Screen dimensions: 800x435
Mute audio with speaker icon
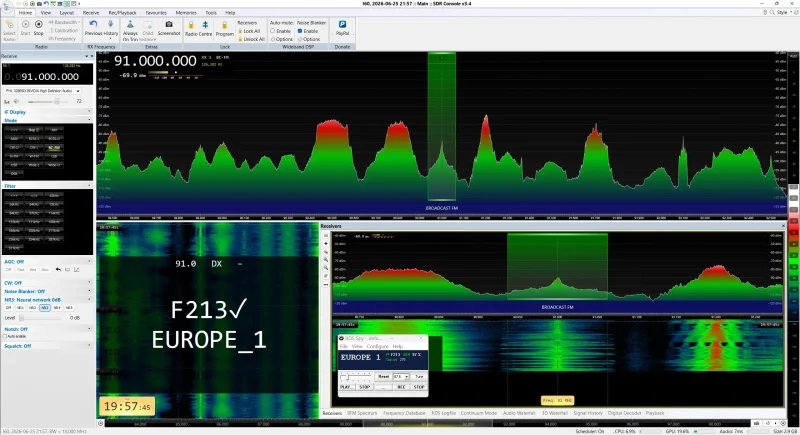click(x=16, y=101)
